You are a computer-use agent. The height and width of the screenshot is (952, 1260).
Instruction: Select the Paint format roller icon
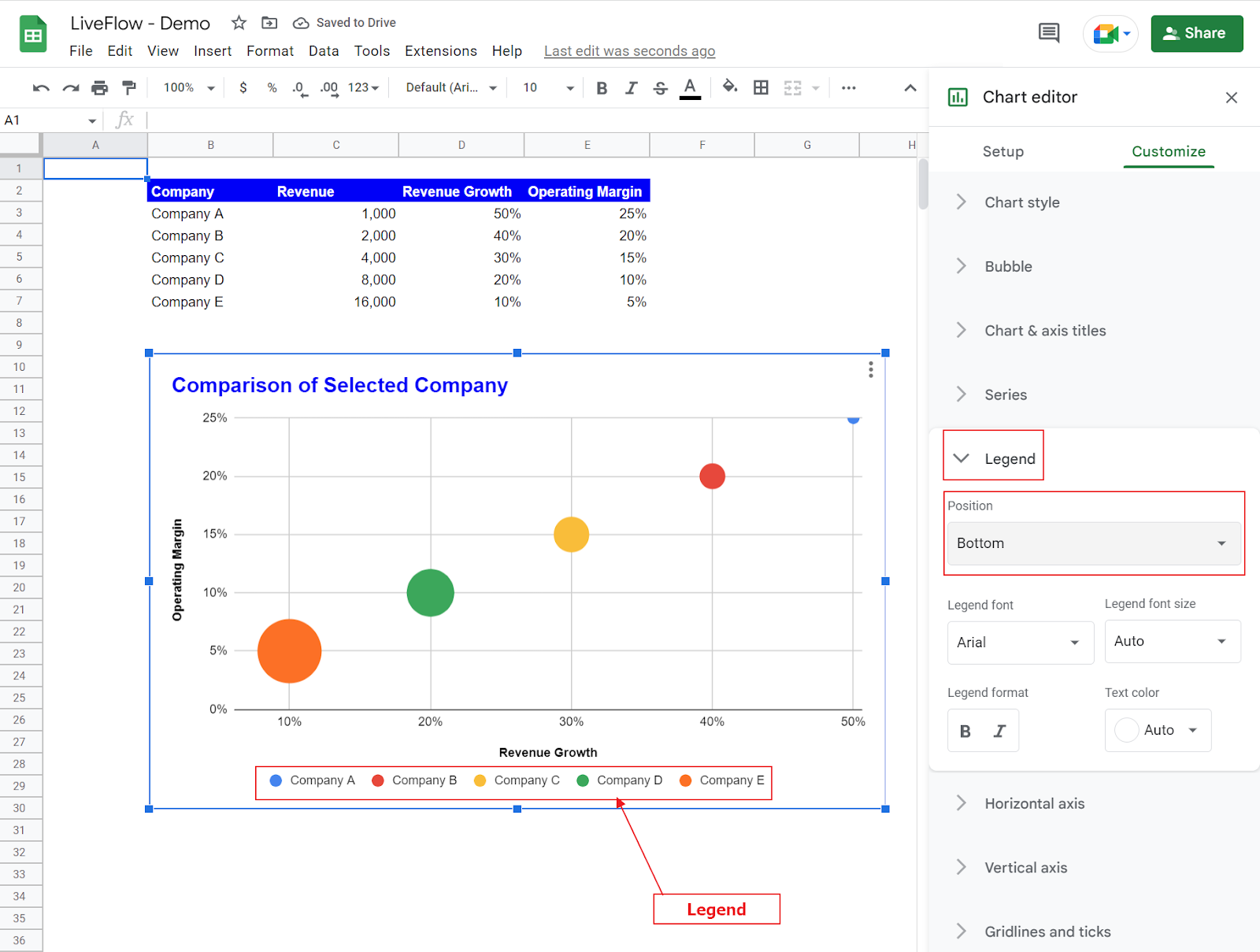tap(129, 88)
